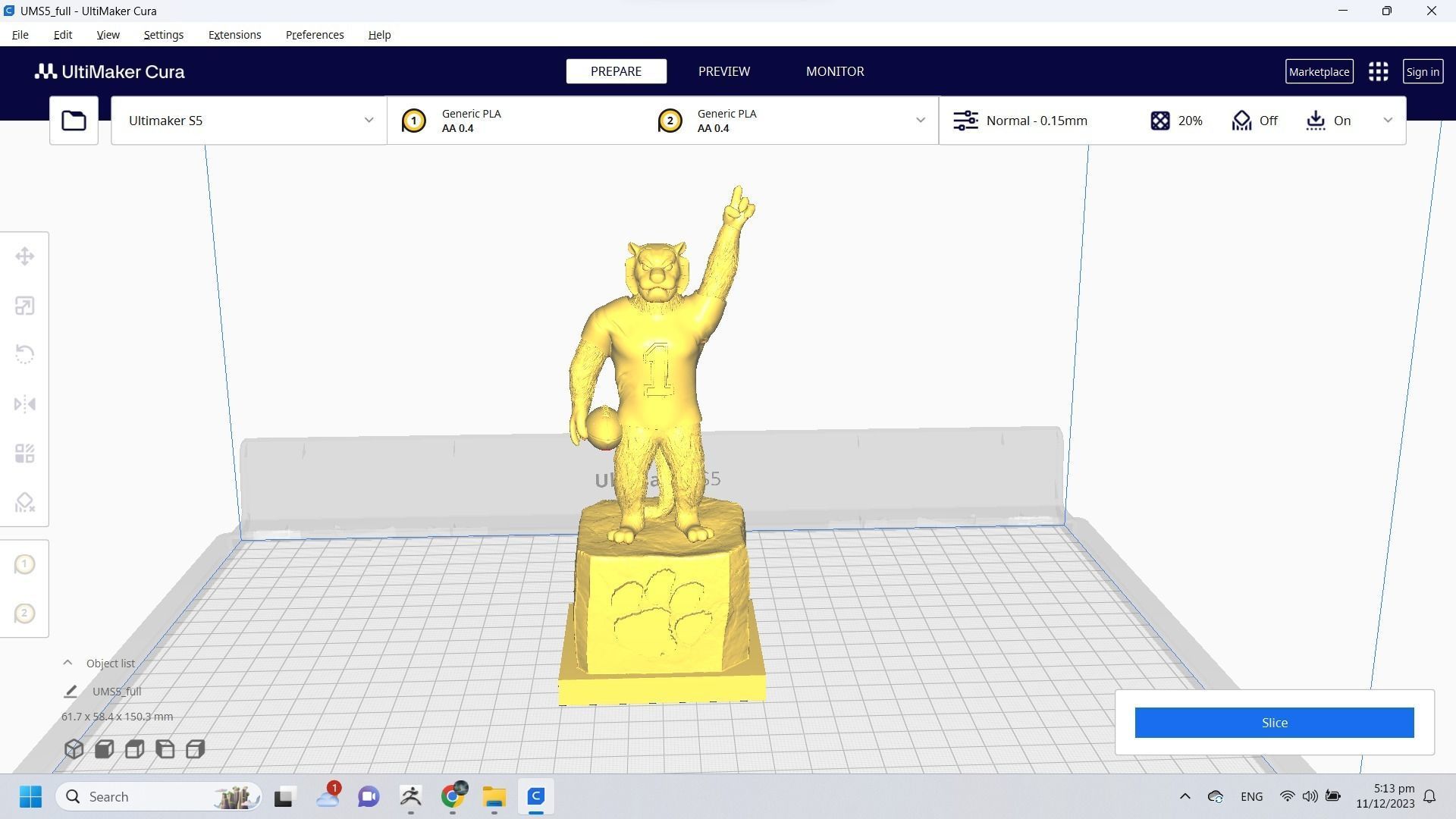This screenshot has width=1456, height=819.
Task: Select UMS5_full in object list
Action: pos(117,692)
